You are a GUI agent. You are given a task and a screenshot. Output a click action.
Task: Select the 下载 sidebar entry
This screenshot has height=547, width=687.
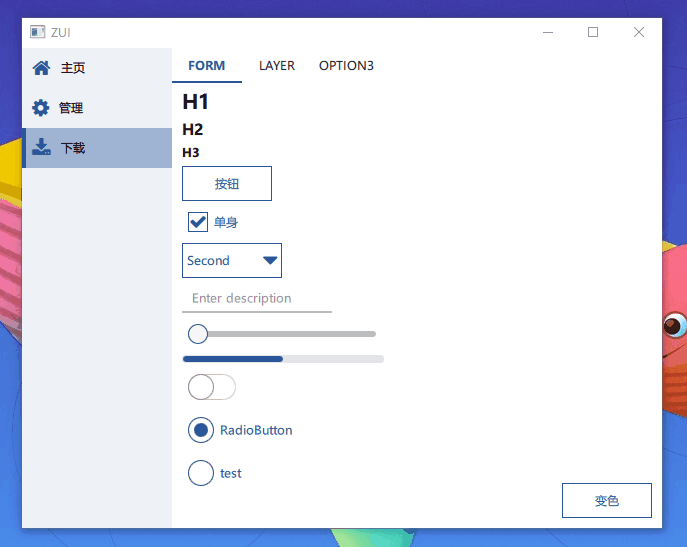pyautogui.click(x=97, y=148)
